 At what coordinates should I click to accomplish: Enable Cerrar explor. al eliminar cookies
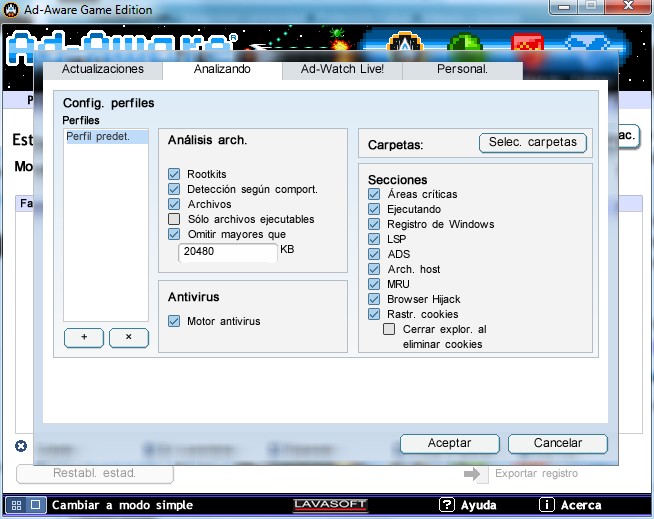click(389, 329)
